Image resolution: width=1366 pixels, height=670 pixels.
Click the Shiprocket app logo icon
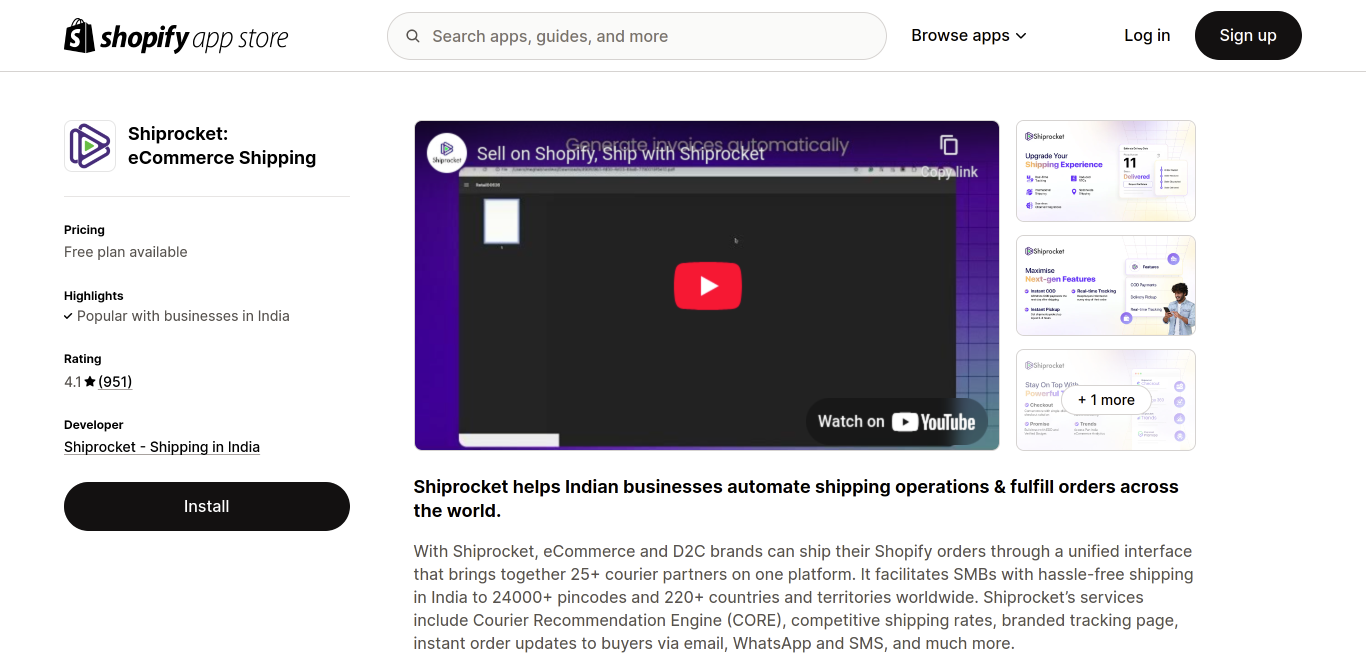pyautogui.click(x=90, y=146)
